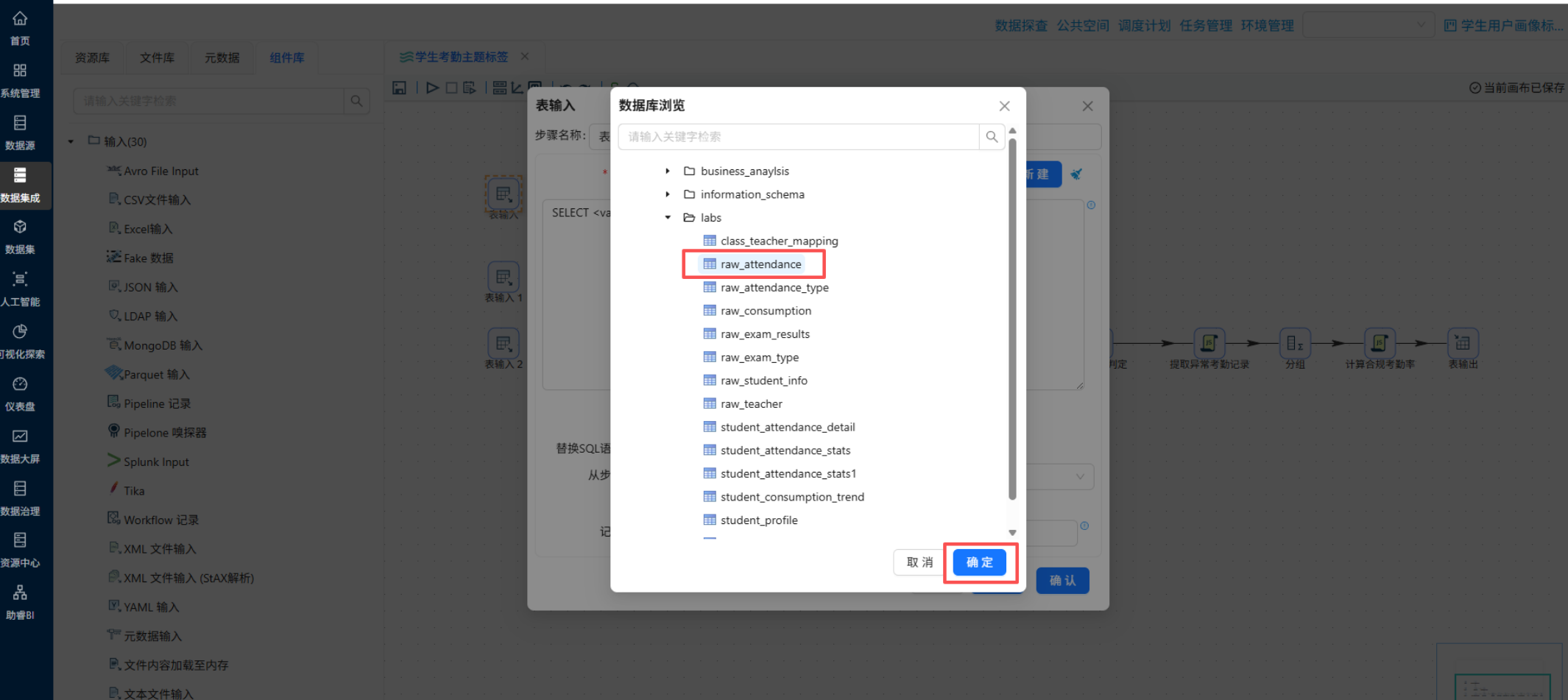This screenshot has width=1568, height=700.
Task: Open 数据探查 in top menu
Action: (1021, 26)
